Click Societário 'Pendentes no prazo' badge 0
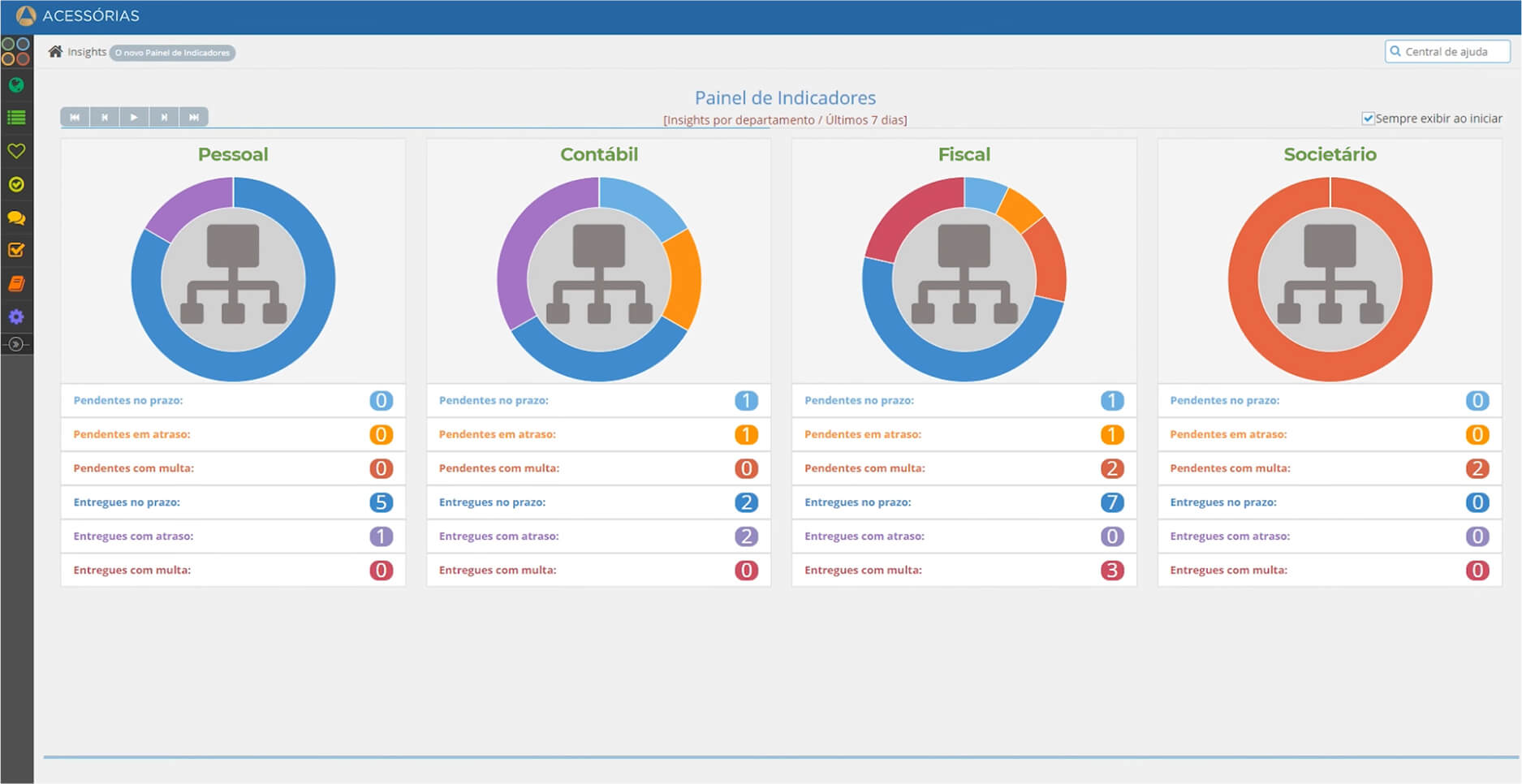The width and height of the screenshot is (1522, 784). click(1477, 400)
